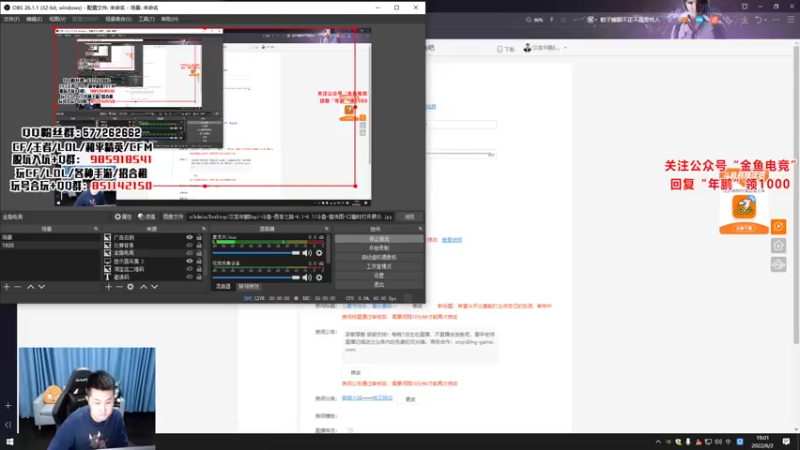Open the 编辑(E) menu in OBS
Viewport: 800px width, 450px height.
[x=34, y=19]
